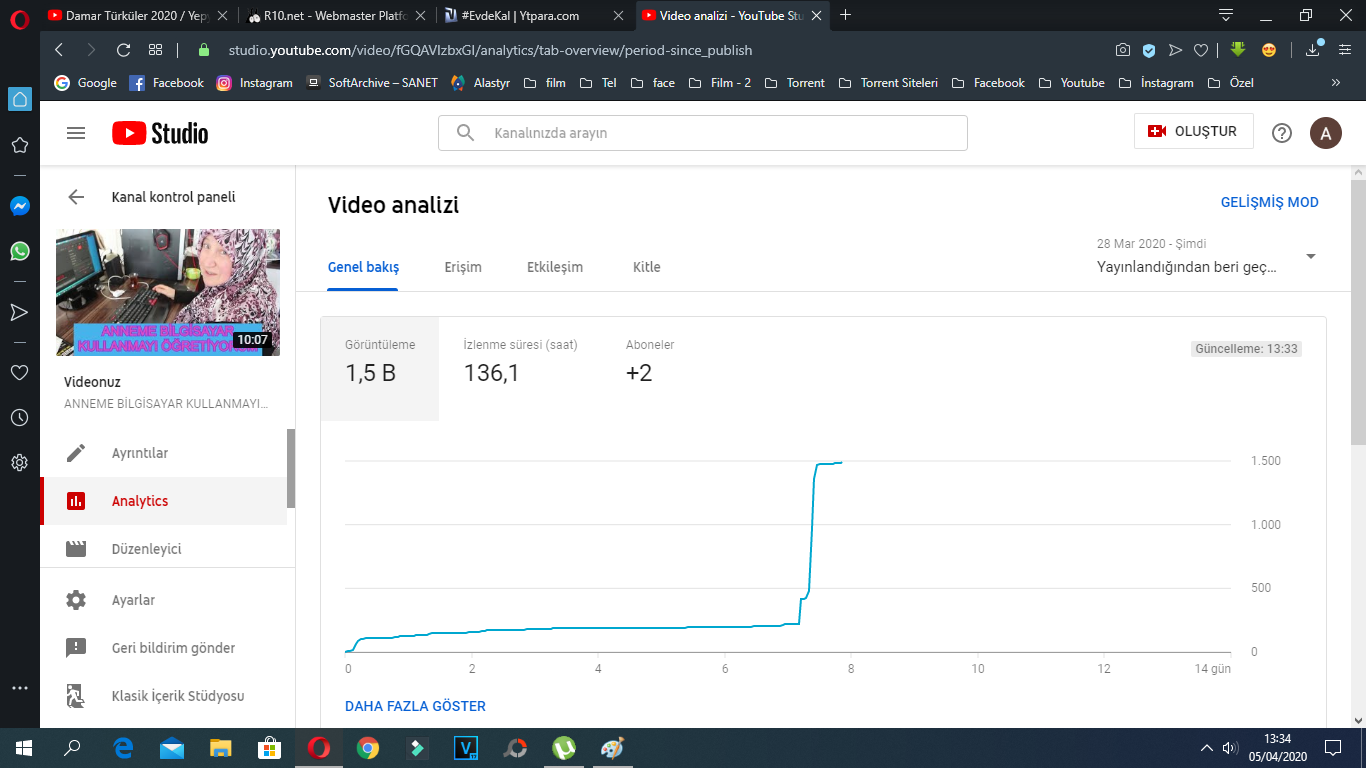
Task: Switch to the R10.net browser tab
Action: 337,15
